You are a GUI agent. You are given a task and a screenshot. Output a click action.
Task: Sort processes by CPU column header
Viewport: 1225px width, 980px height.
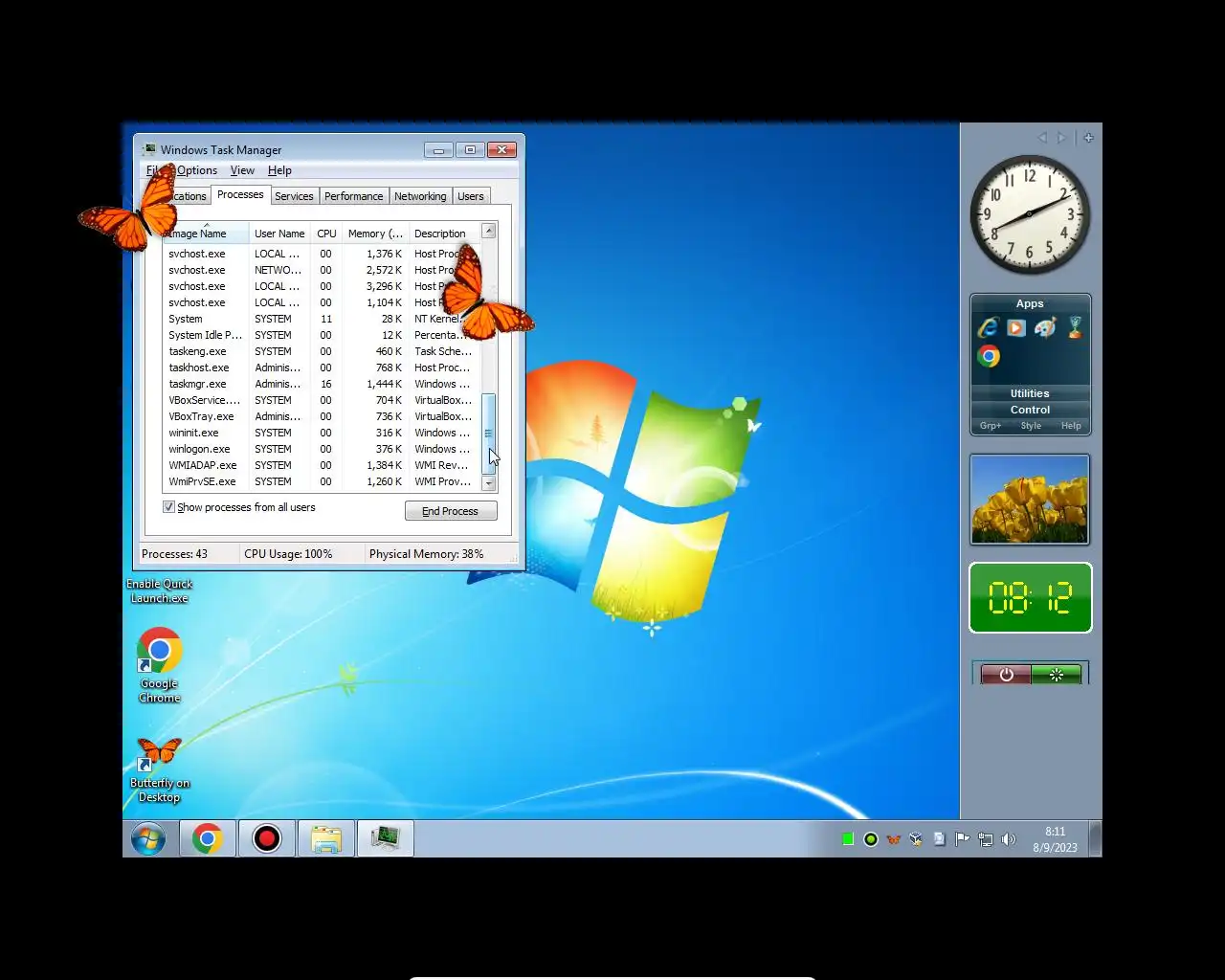pos(326,234)
